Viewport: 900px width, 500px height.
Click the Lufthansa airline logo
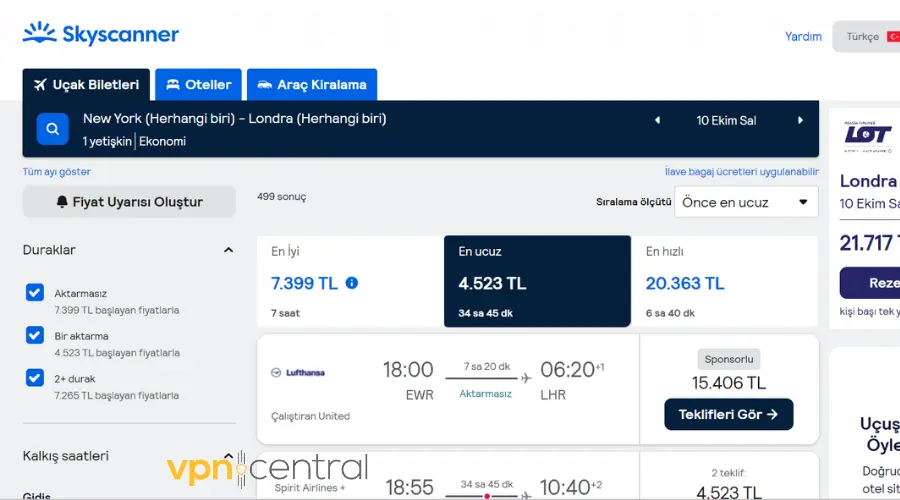click(298, 373)
